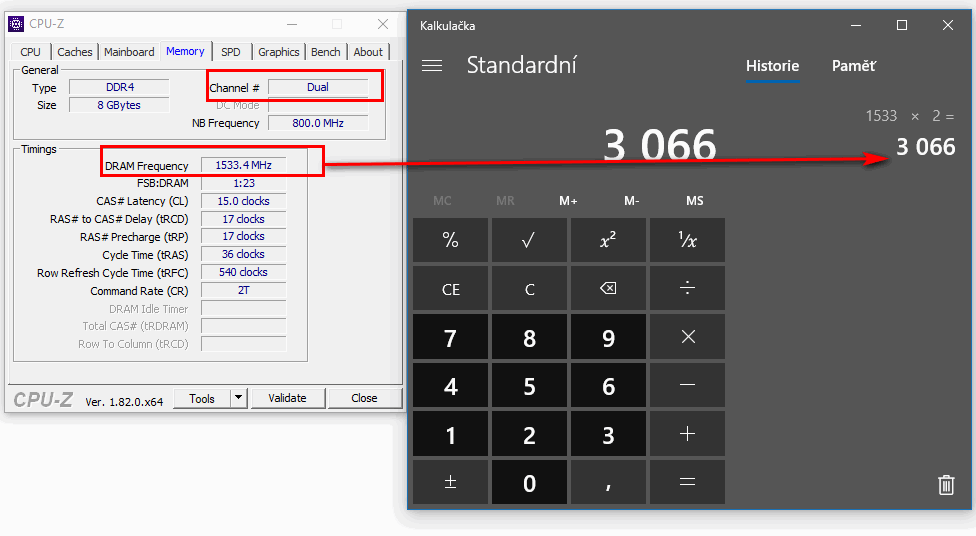The image size is (976, 536).
Task: Open the SPD tab in CPU-Z
Action: point(231,52)
